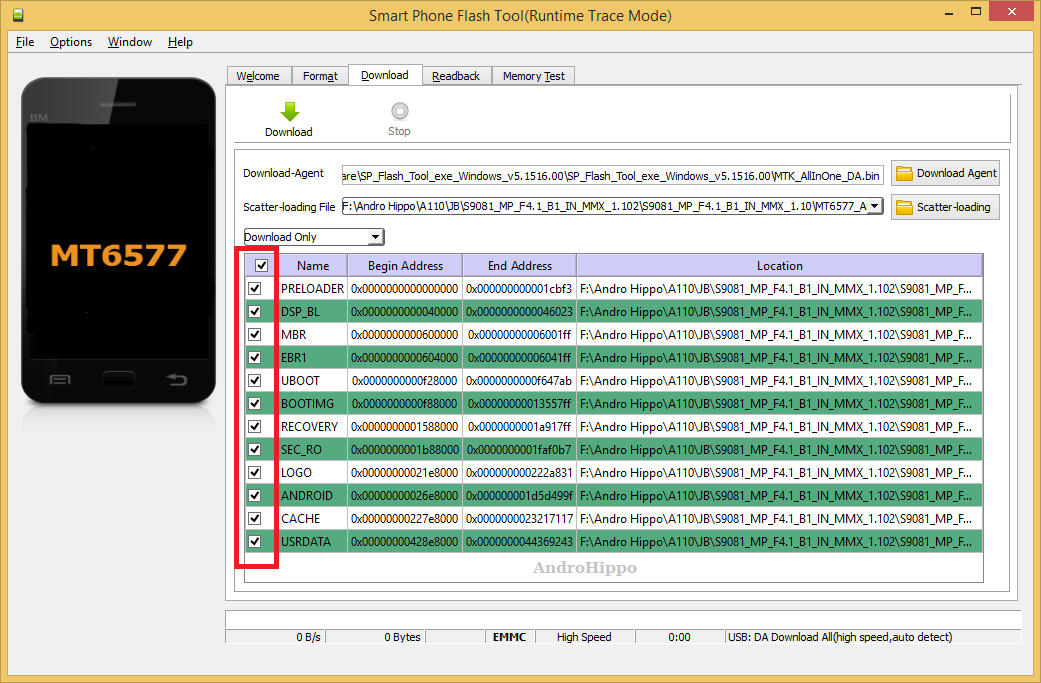The width and height of the screenshot is (1041, 683).
Task: Uncheck the PRELOADER partition checkbox
Action: pos(256,288)
